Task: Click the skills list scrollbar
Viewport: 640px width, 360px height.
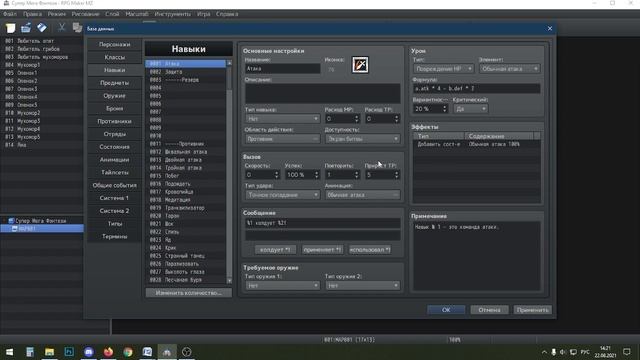Action: [x=229, y=171]
